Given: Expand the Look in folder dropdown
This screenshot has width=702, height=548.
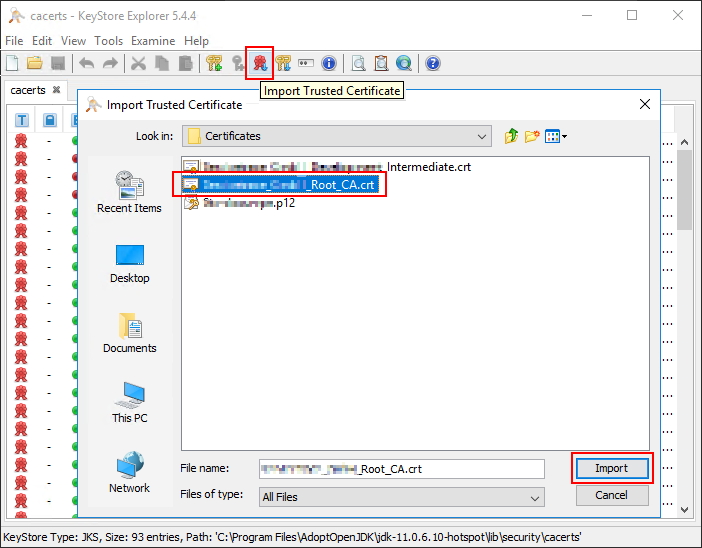Looking at the screenshot, I should click(x=483, y=136).
